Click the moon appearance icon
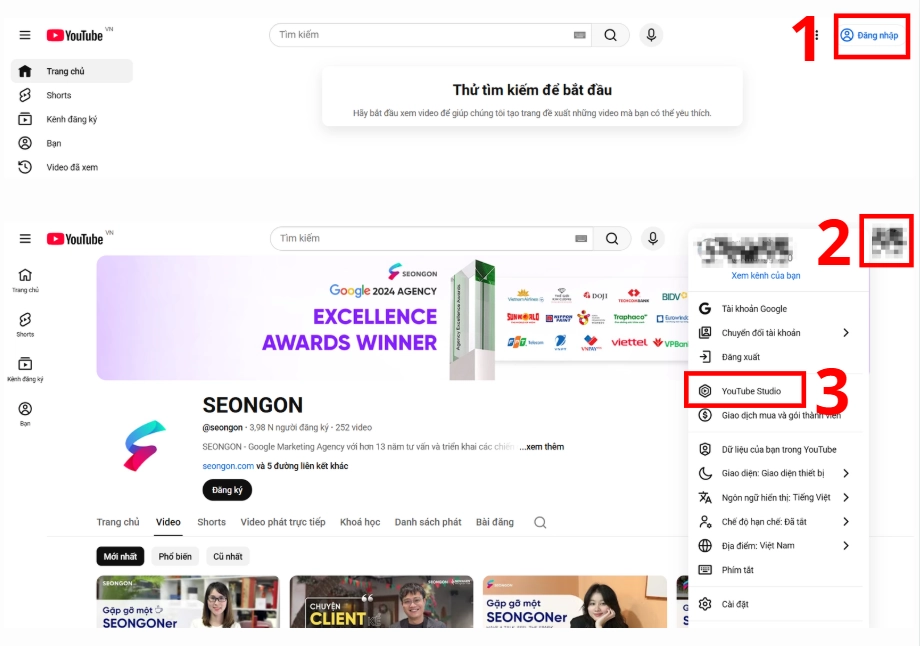 [x=705, y=473]
